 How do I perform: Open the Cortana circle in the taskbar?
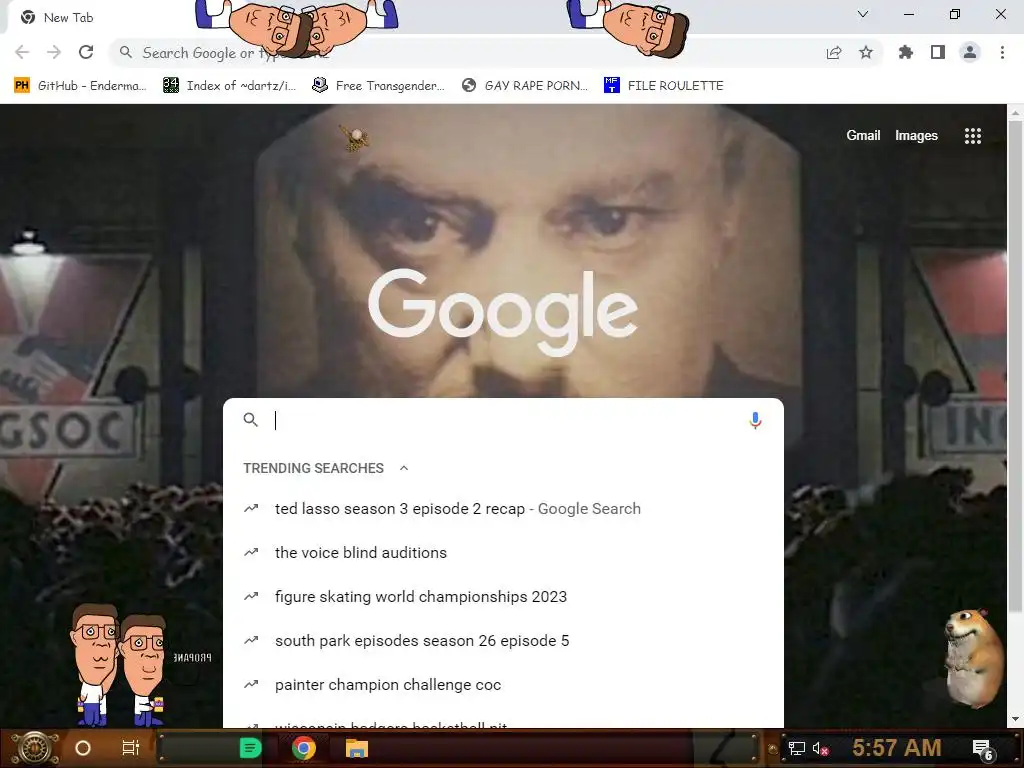[83, 748]
